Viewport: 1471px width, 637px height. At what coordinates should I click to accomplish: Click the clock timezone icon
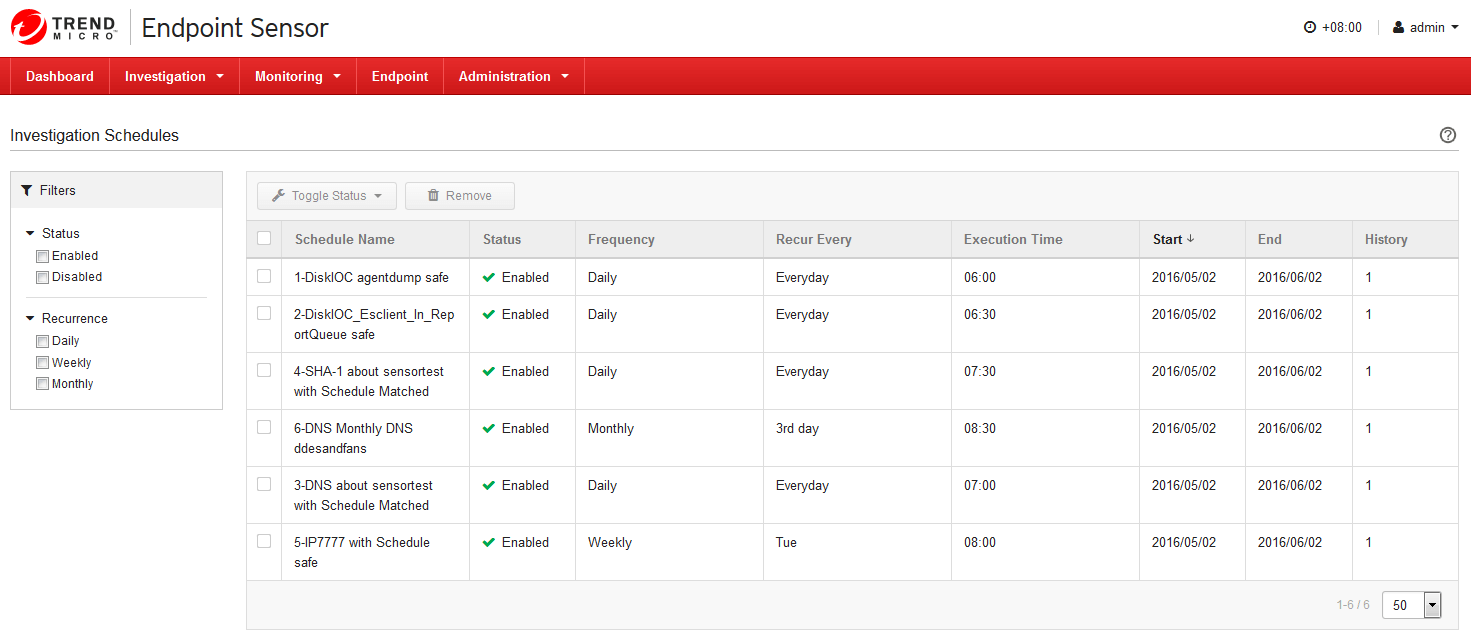1310,28
